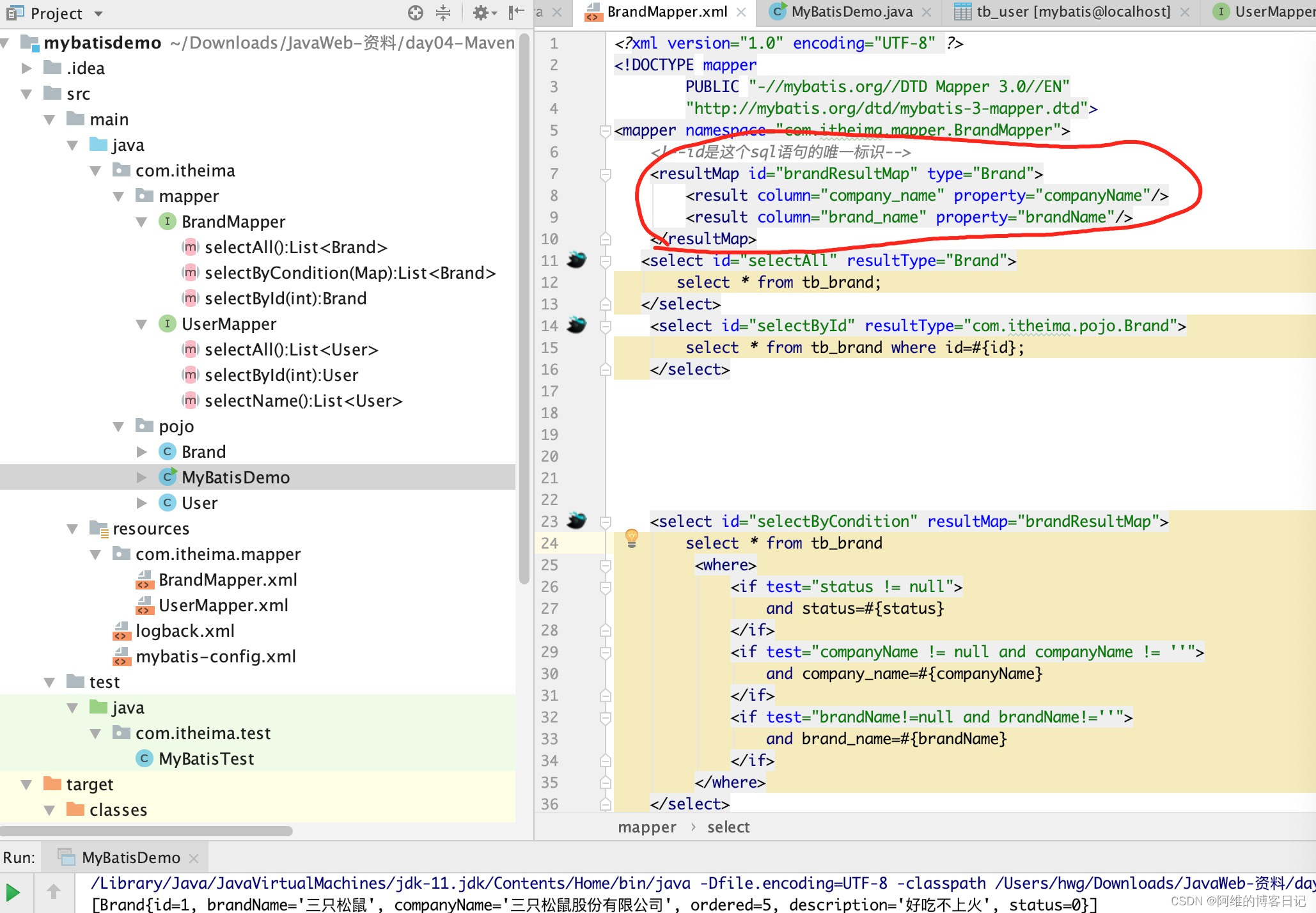Expand the Brand class node
Image resolution: width=1316 pixels, height=913 pixels.
coord(141,452)
